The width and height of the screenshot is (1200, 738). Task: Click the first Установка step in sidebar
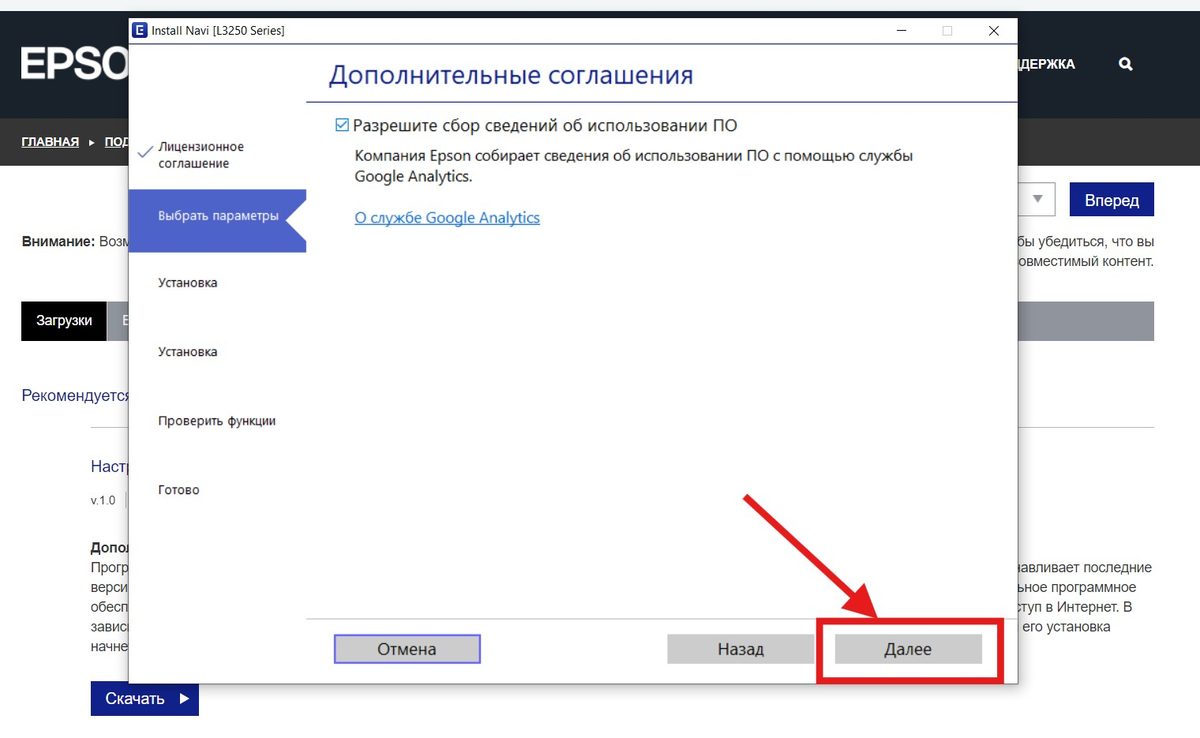click(x=188, y=283)
